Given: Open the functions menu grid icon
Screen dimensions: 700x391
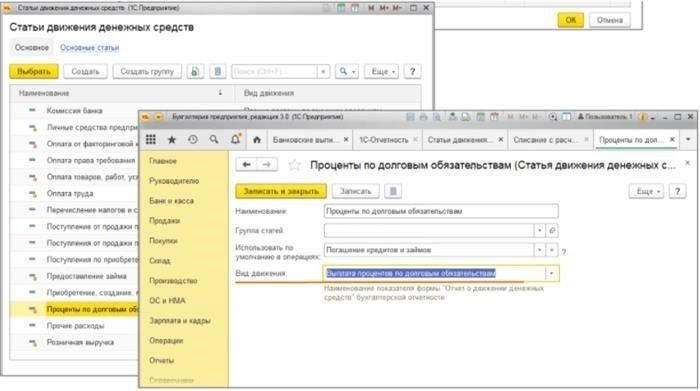Looking at the screenshot, I should [150, 140].
